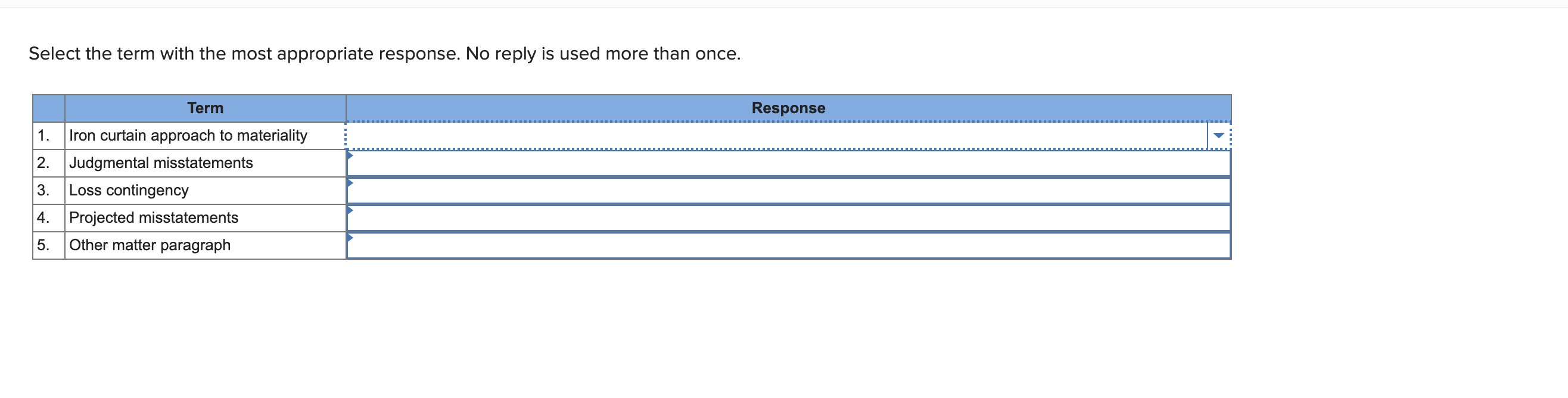Click the small triangle beside row 3 response
The width and height of the screenshot is (1568, 398).
[x=349, y=183]
